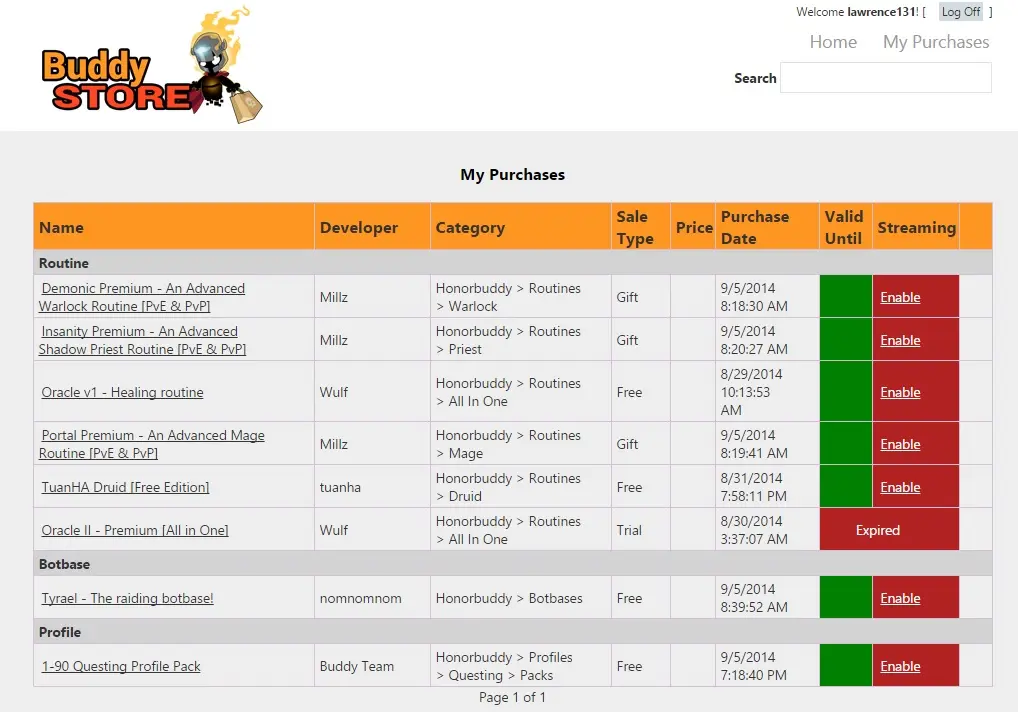
Task: Click developer Buddy Team
Action: point(356,667)
